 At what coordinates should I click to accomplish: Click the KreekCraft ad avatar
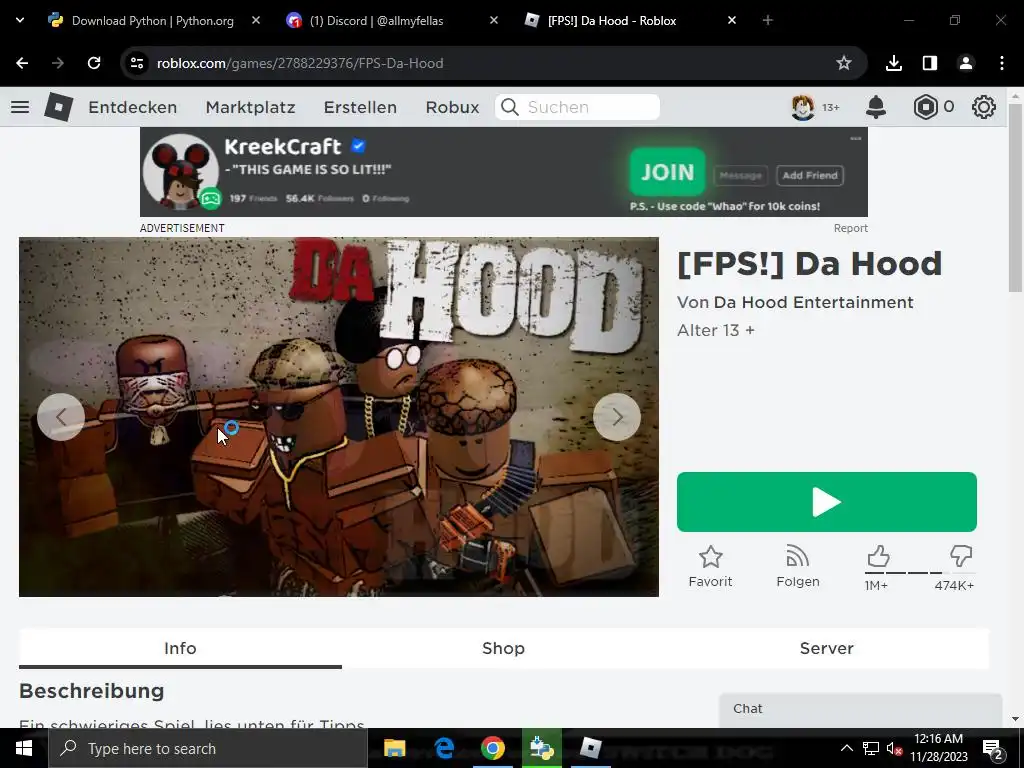(181, 172)
